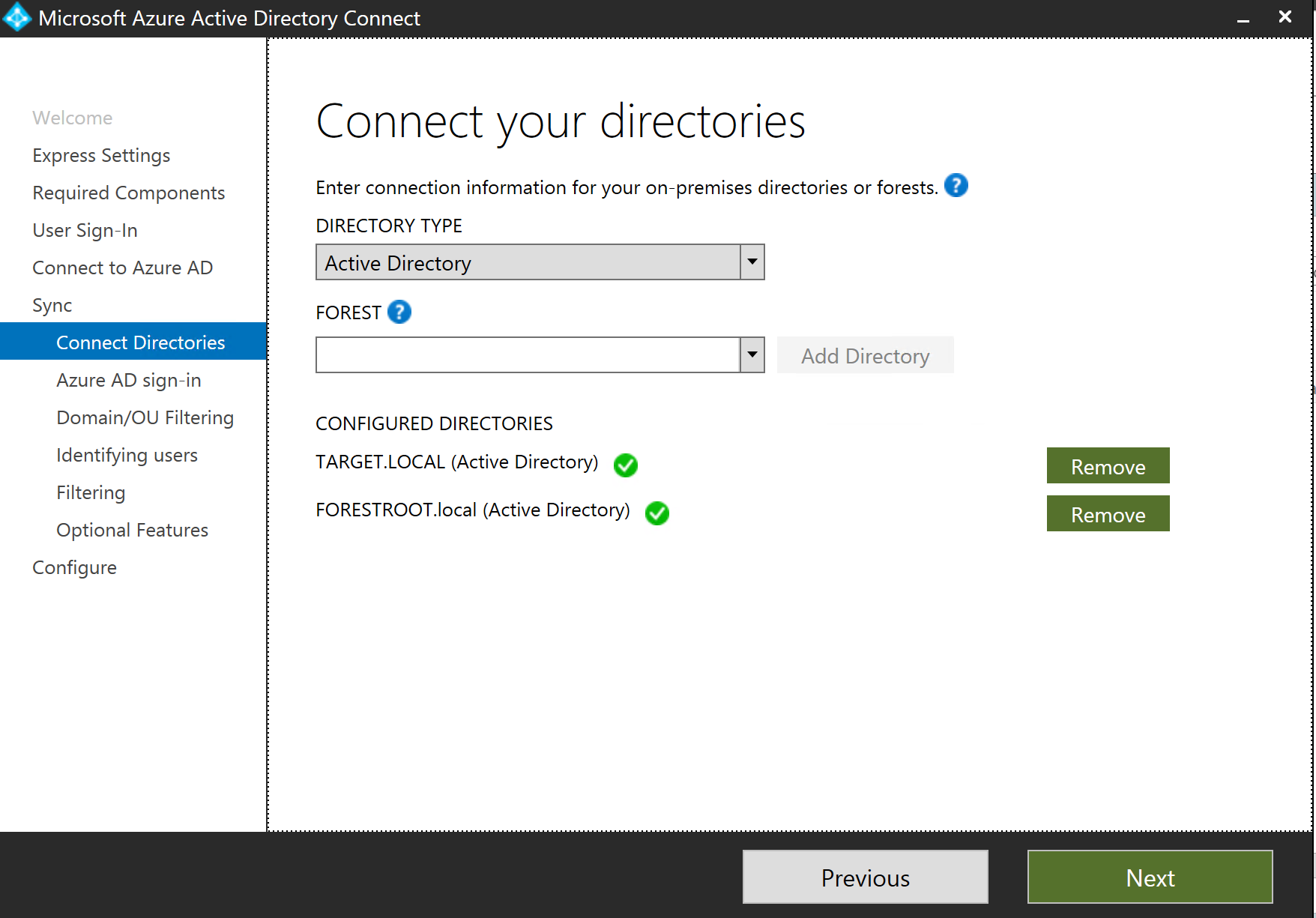
Task: Navigate to Domain/OU Filtering step
Action: (145, 417)
